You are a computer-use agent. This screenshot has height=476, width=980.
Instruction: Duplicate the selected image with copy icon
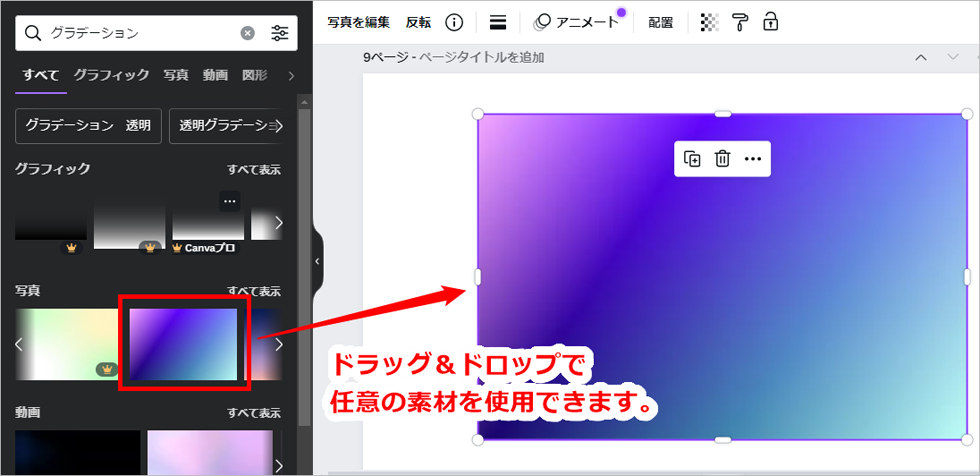692,159
